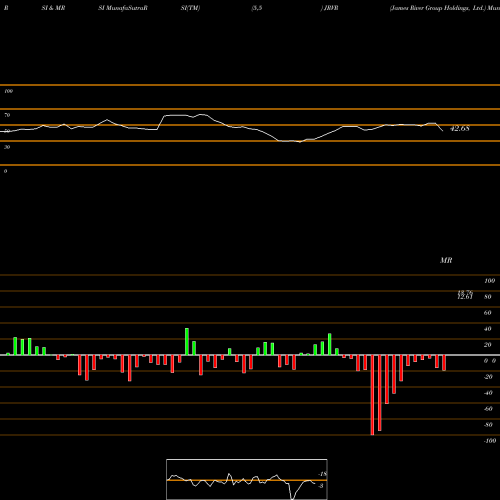500x500 pixels.
Task: Click the longest red histogram bar
Action: [372, 395]
